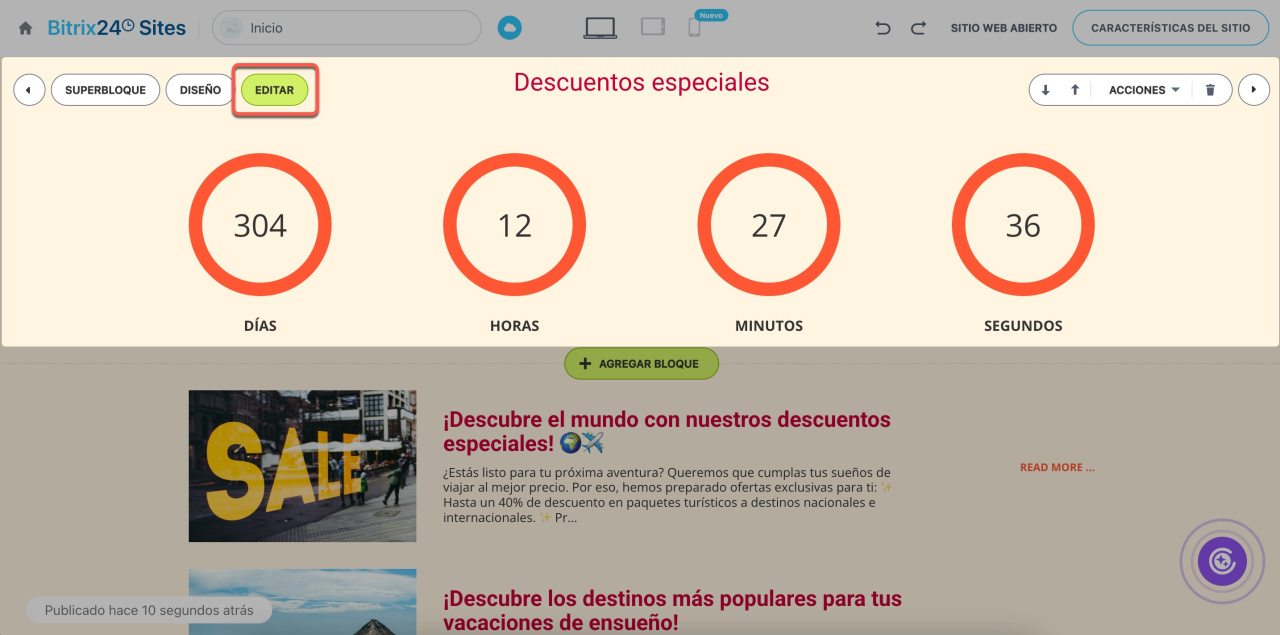Expand block panel with right arrow
This screenshot has height=635, width=1280.
pyautogui.click(x=1254, y=90)
